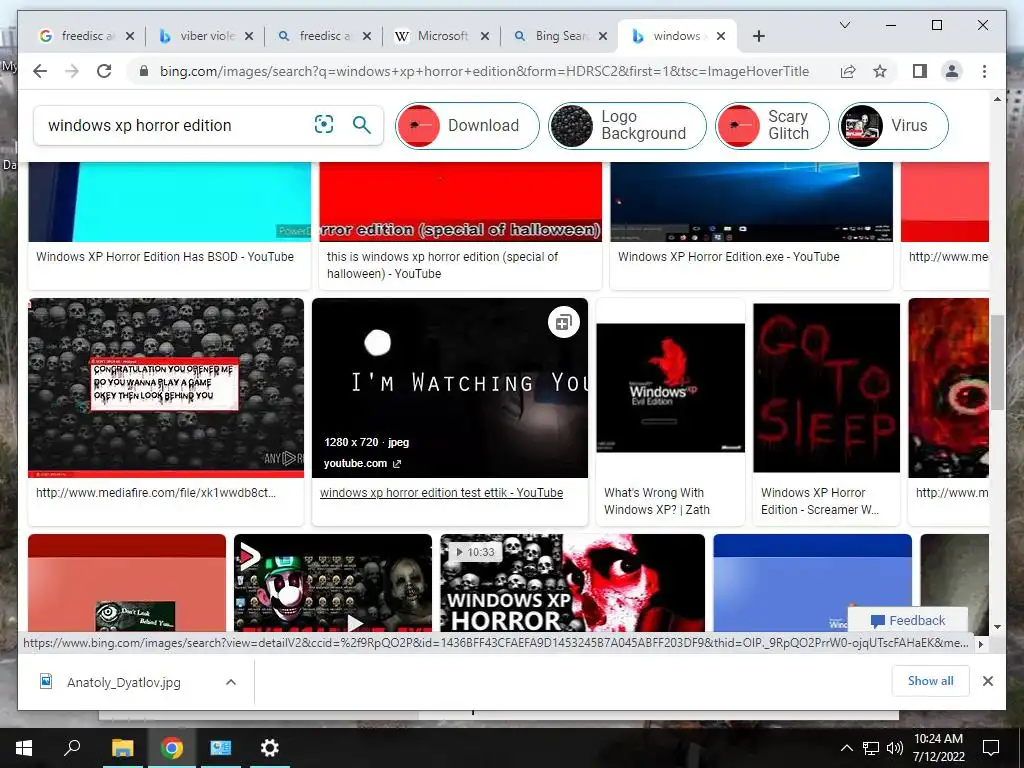Image resolution: width=1024 pixels, height=768 pixels.
Task: Save the I'm Watching You image to collection
Action: point(564,322)
